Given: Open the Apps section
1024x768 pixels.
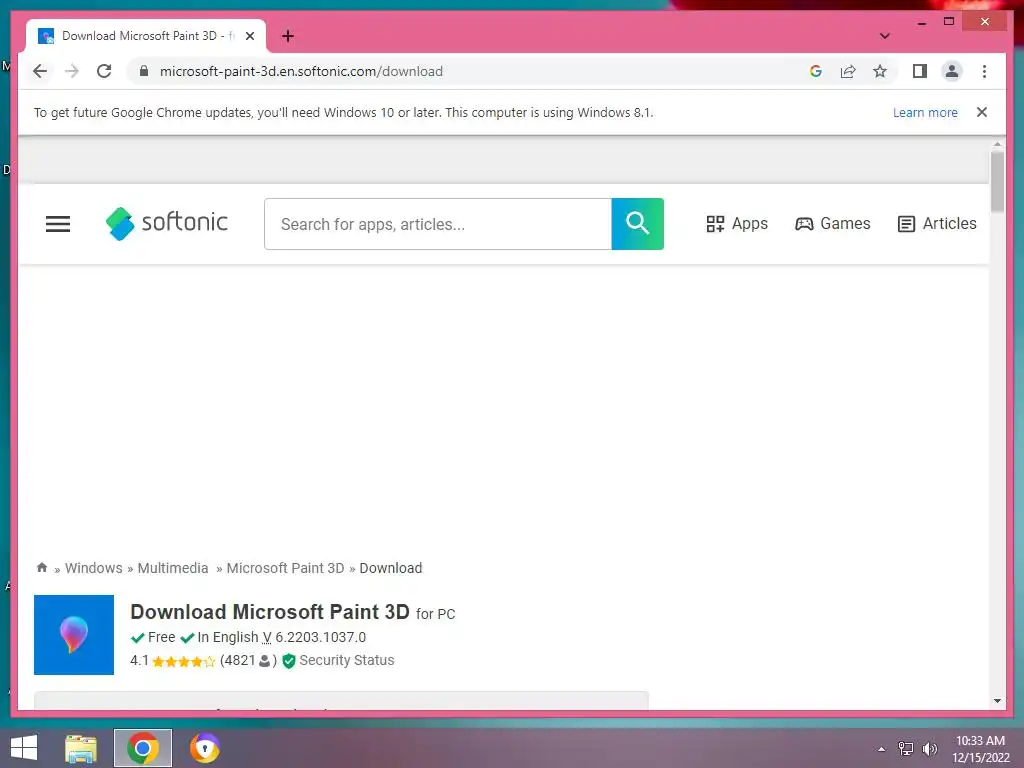Looking at the screenshot, I should [737, 224].
